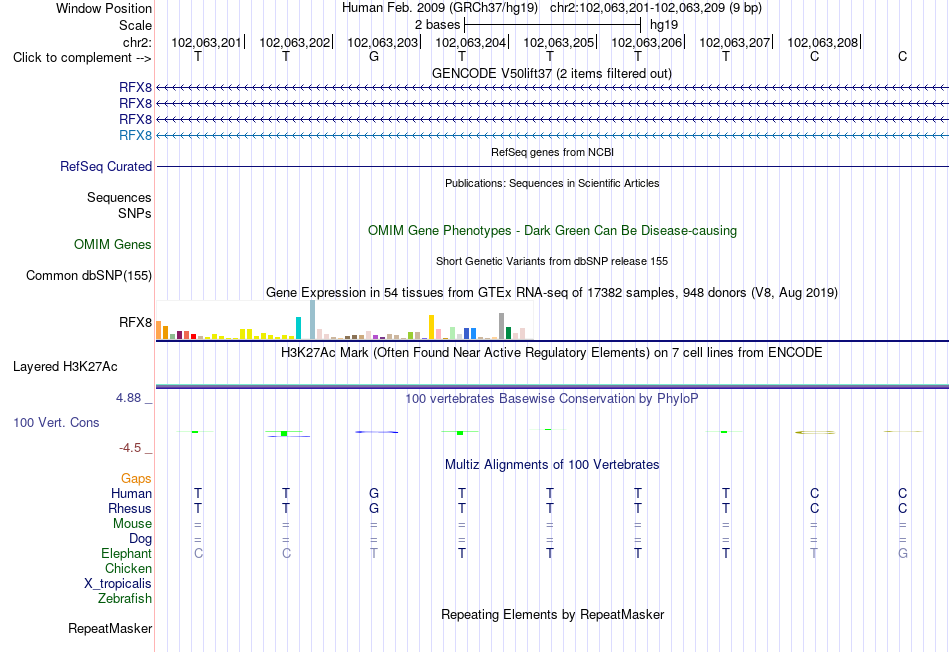Select the Mouse species label
The width and height of the screenshot is (950, 652).
point(132,524)
